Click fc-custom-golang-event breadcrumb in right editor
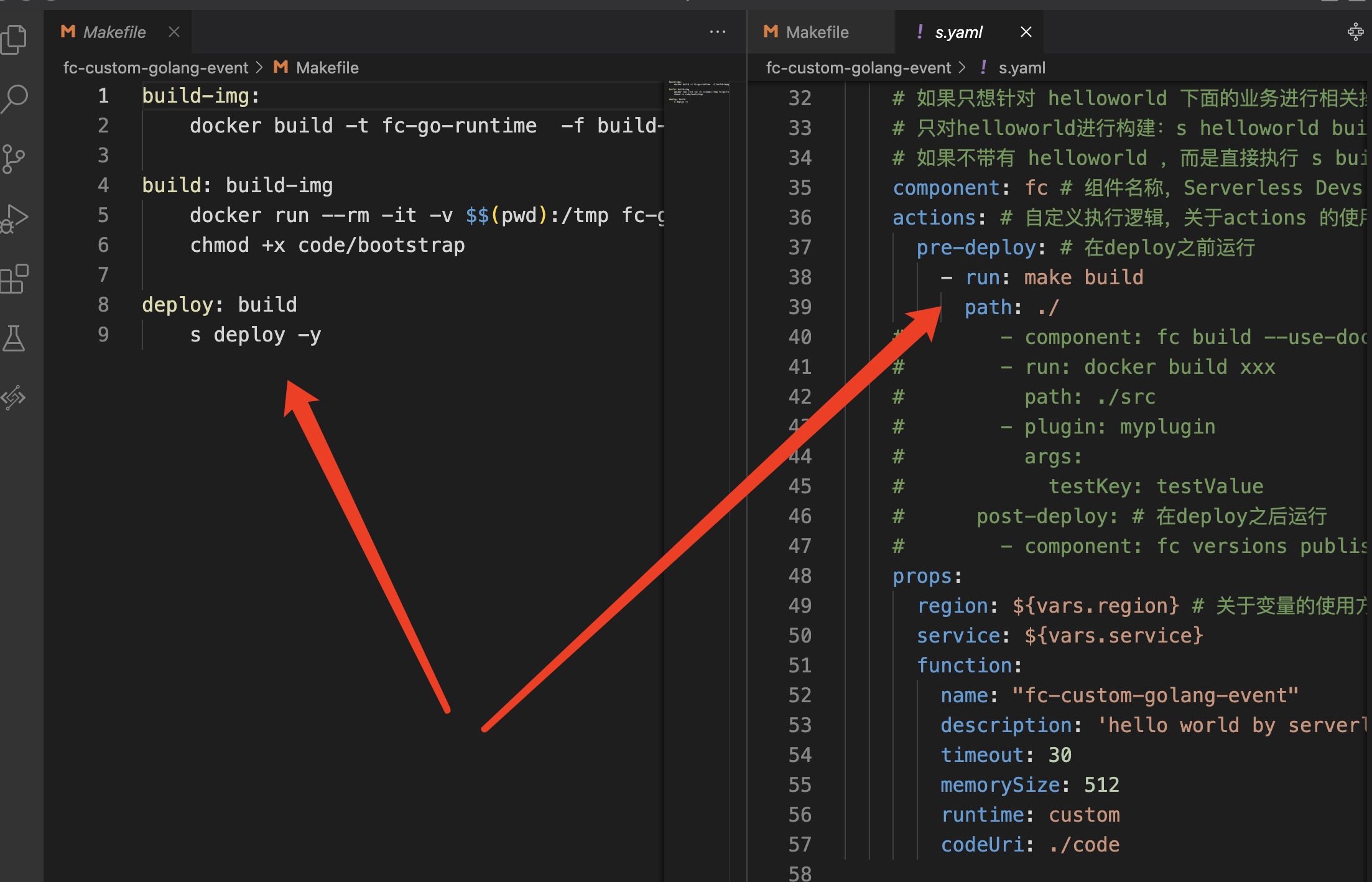The height and width of the screenshot is (882, 1372). 858,68
